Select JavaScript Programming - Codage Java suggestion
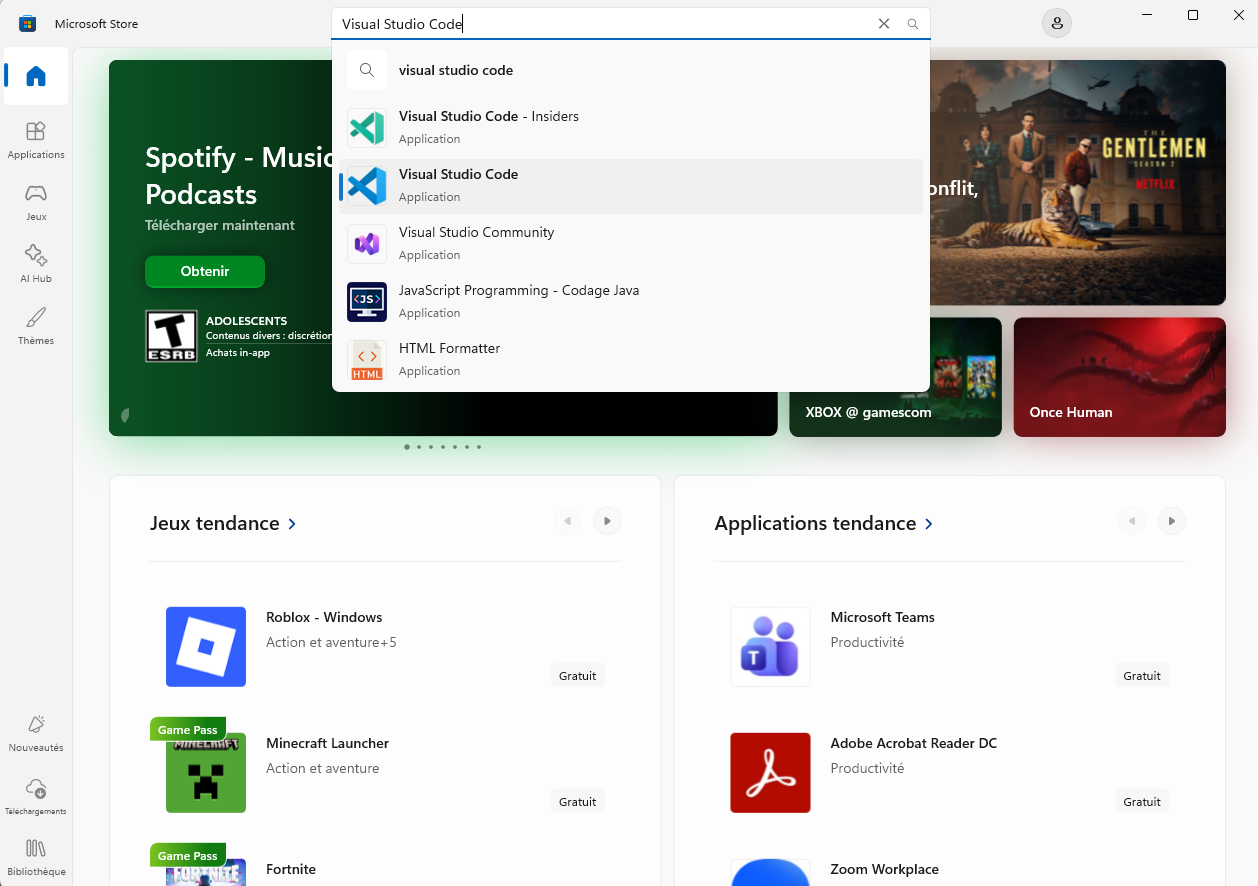The height and width of the screenshot is (886, 1258). point(631,302)
